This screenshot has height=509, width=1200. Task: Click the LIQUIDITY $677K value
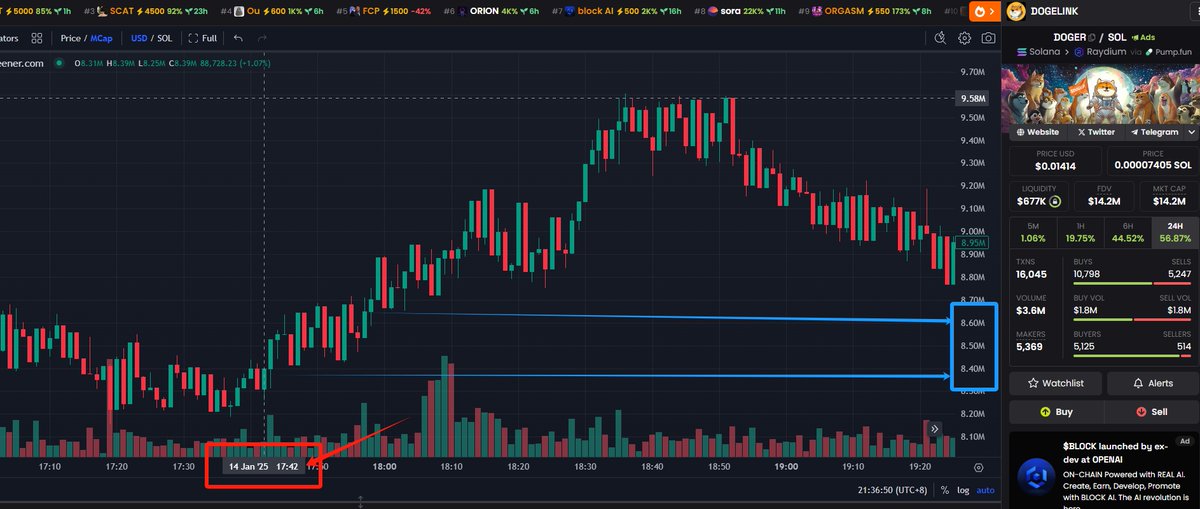click(1030, 201)
